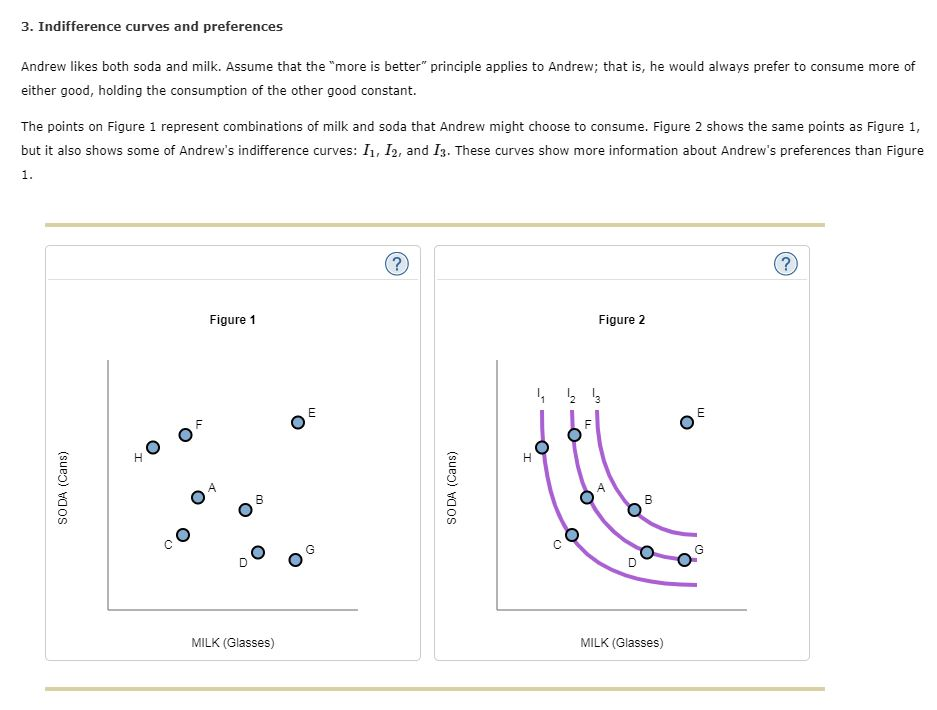Viewport: 937px width, 710px height.
Task: Select point B in Figure 2
Action: tap(633, 510)
